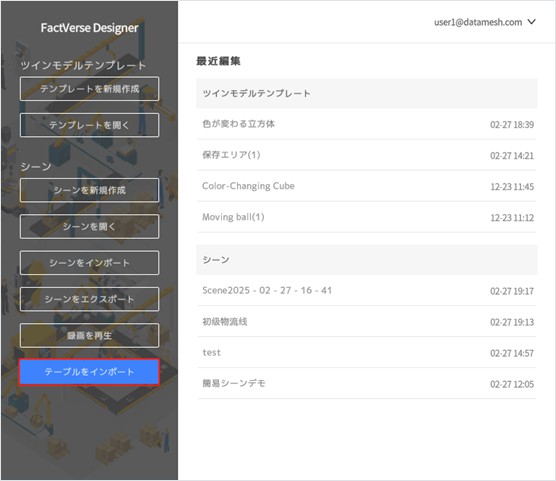Click シーンを開く button
The image size is (556, 481).
(89, 227)
